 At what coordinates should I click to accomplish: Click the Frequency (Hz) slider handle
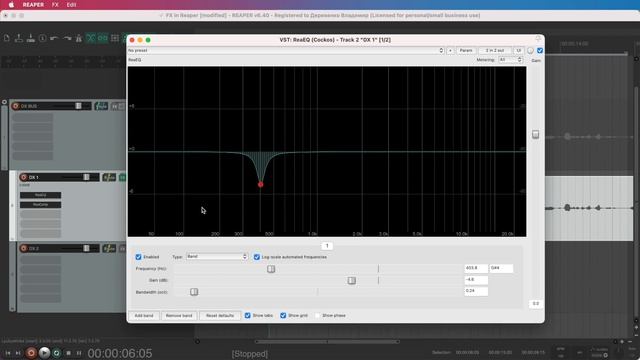[271, 269]
